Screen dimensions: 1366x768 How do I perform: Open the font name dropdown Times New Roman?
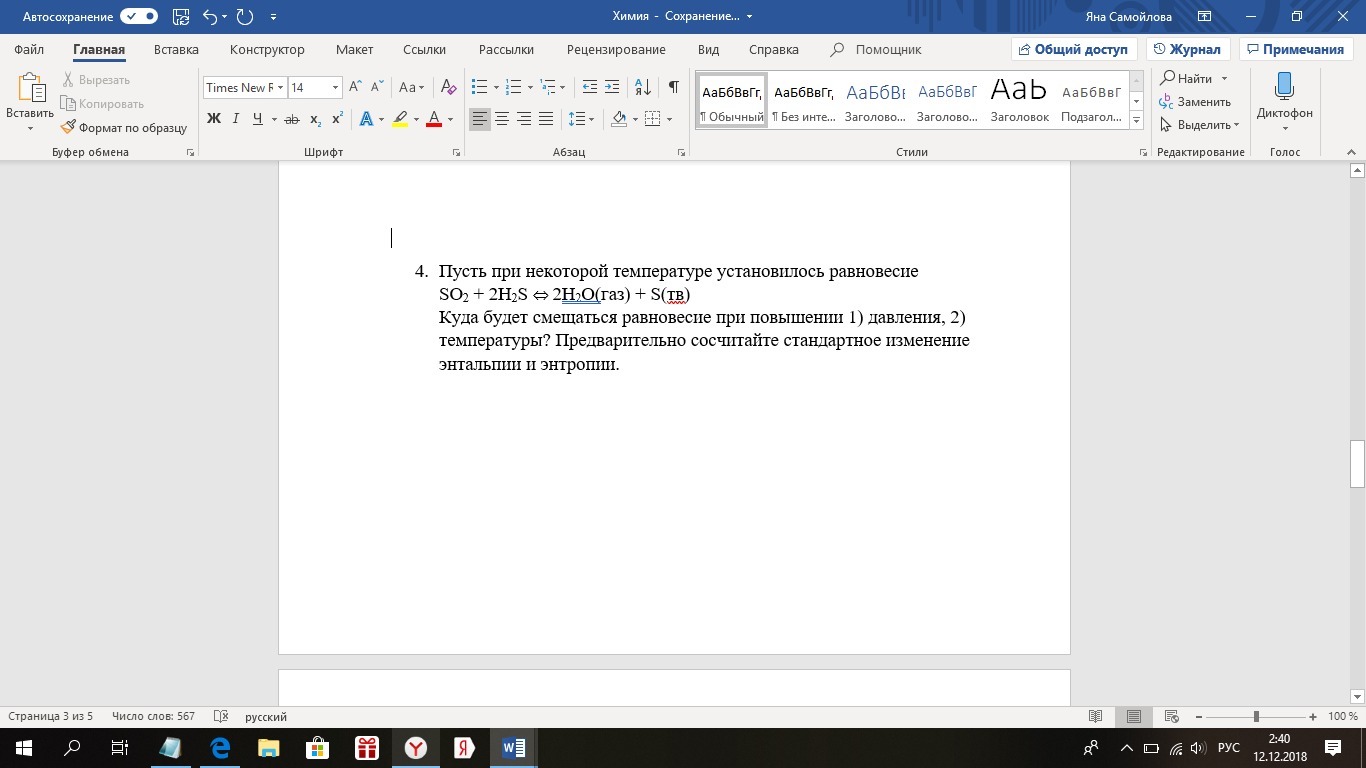tap(280, 88)
